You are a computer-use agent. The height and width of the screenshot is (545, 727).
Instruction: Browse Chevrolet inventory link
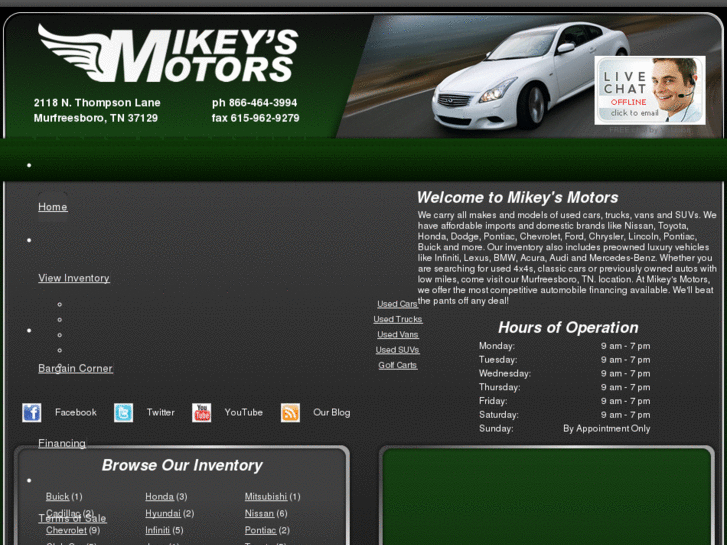click(66, 530)
